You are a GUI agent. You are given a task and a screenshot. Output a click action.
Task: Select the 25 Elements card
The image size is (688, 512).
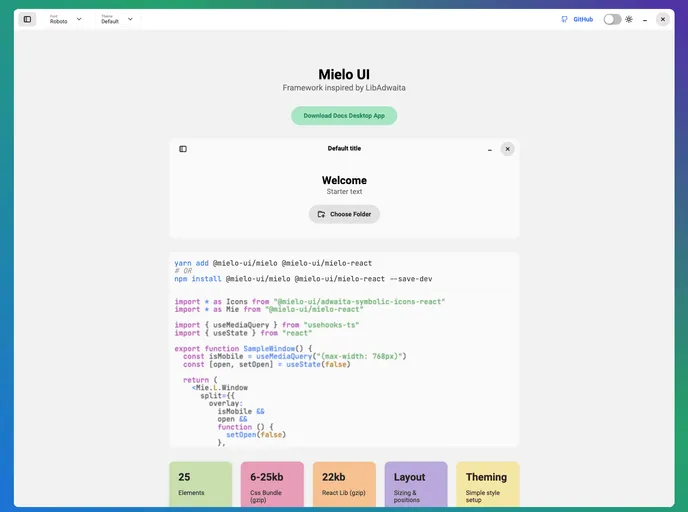tap(201, 484)
